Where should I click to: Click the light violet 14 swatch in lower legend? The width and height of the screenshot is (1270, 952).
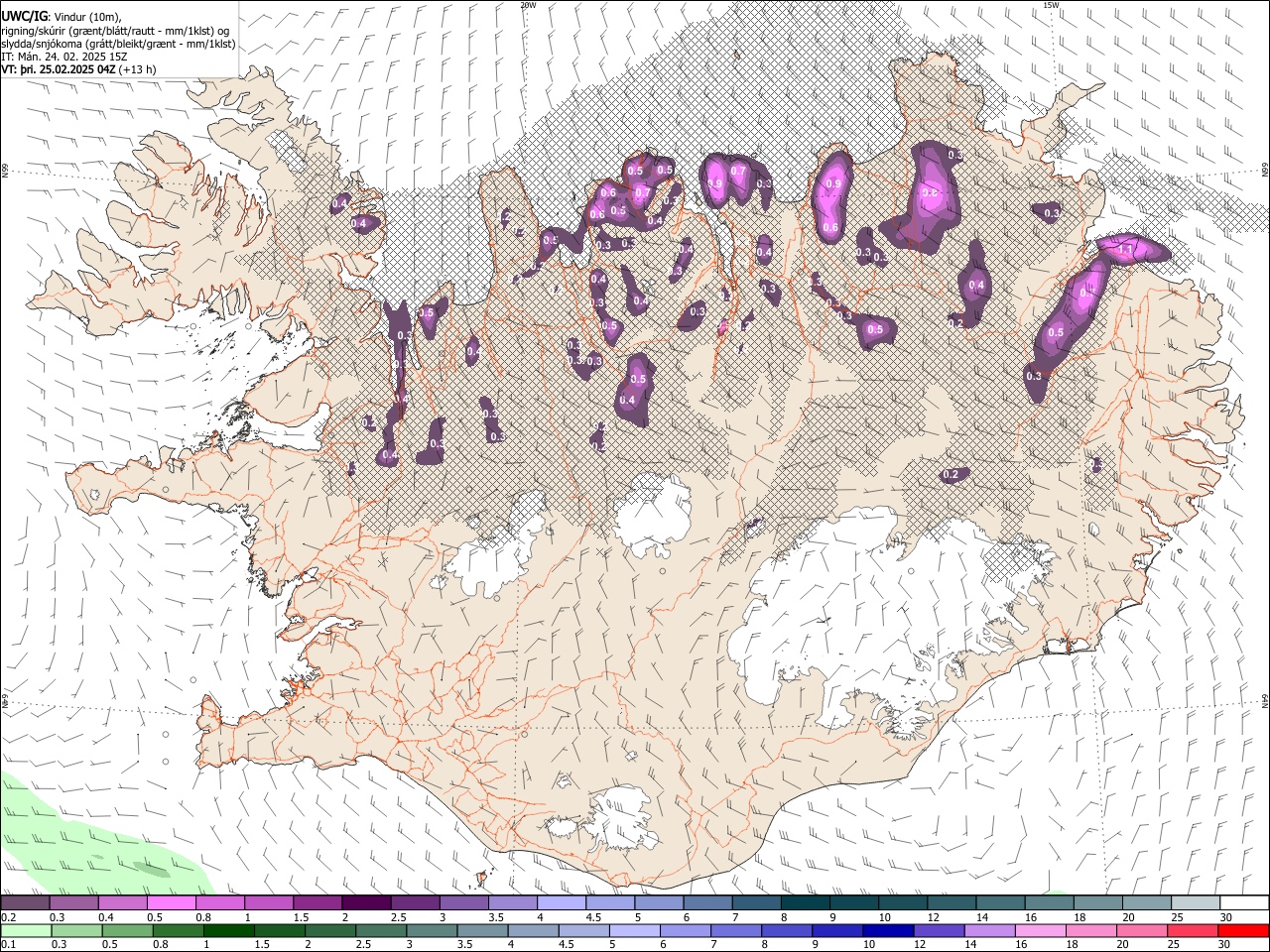[x=989, y=931]
